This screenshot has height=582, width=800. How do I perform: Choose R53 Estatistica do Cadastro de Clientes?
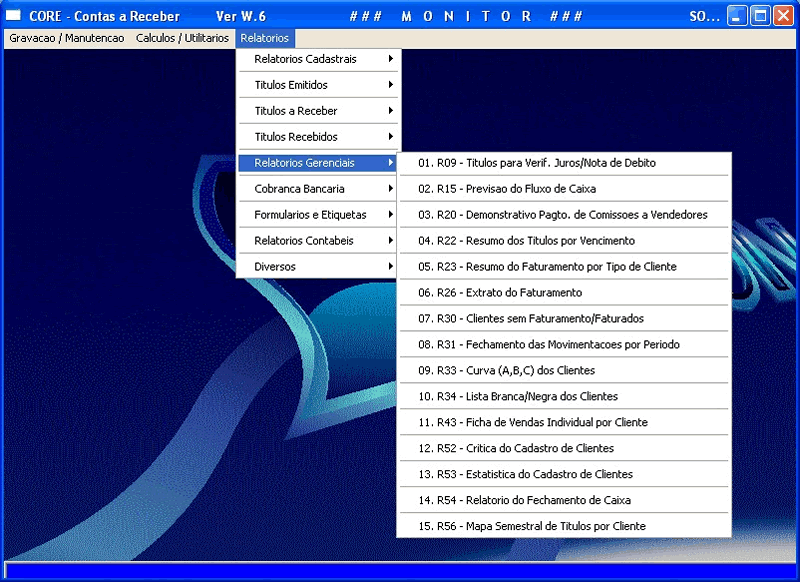click(564, 475)
